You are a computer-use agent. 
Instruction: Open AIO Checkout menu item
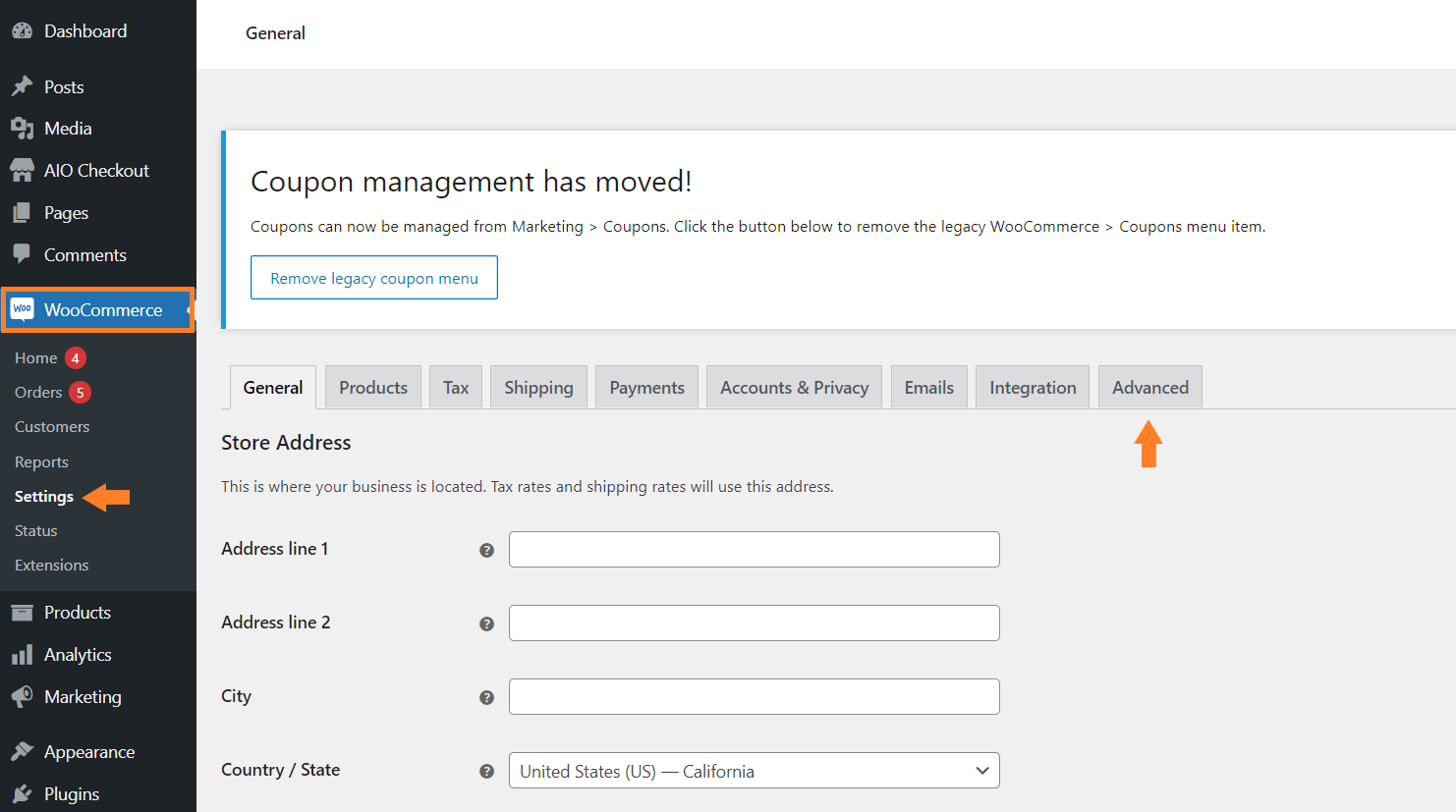tap(98, 171)
